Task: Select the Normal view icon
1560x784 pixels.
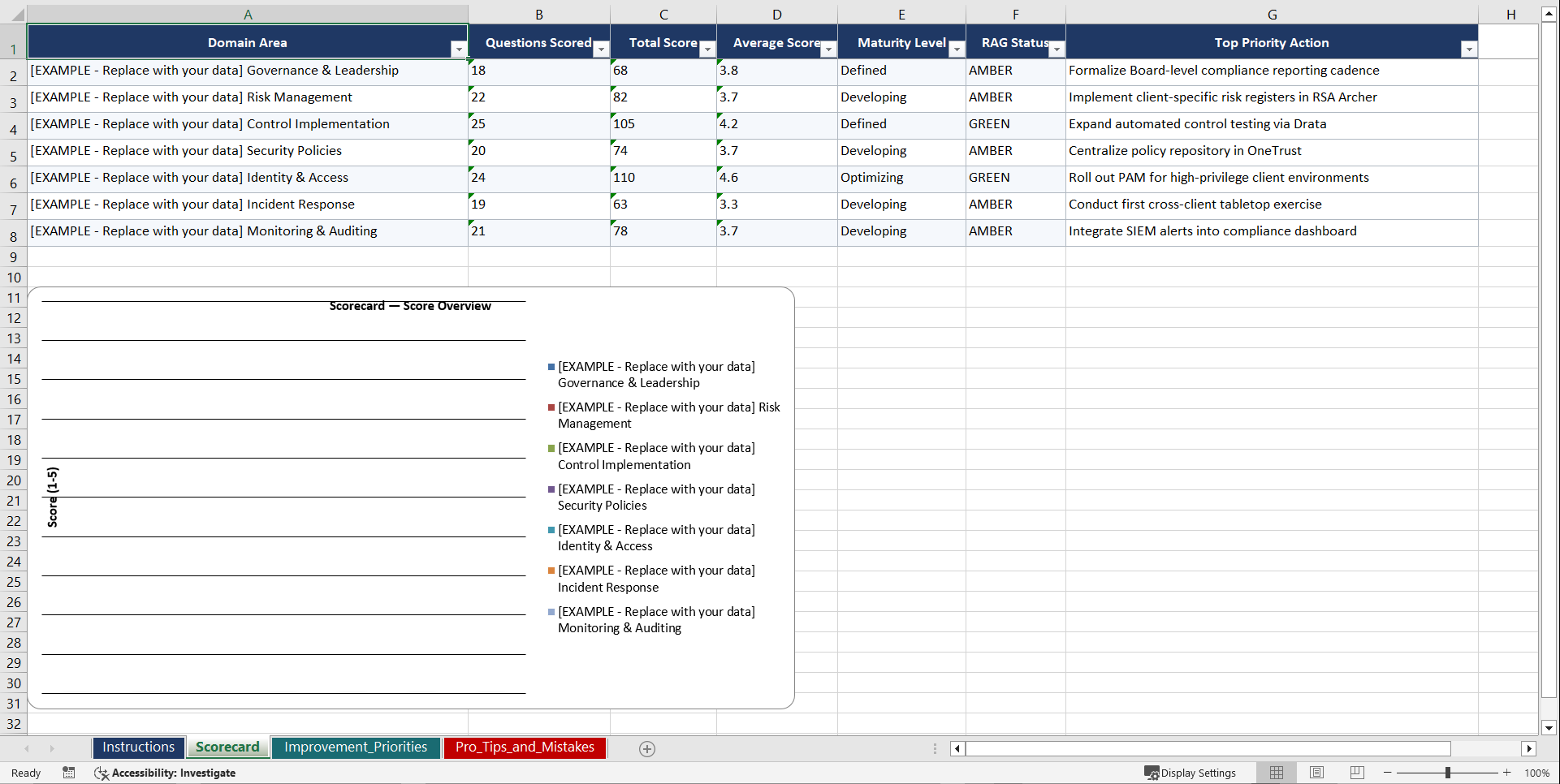Action: (x=1276, y=773)
